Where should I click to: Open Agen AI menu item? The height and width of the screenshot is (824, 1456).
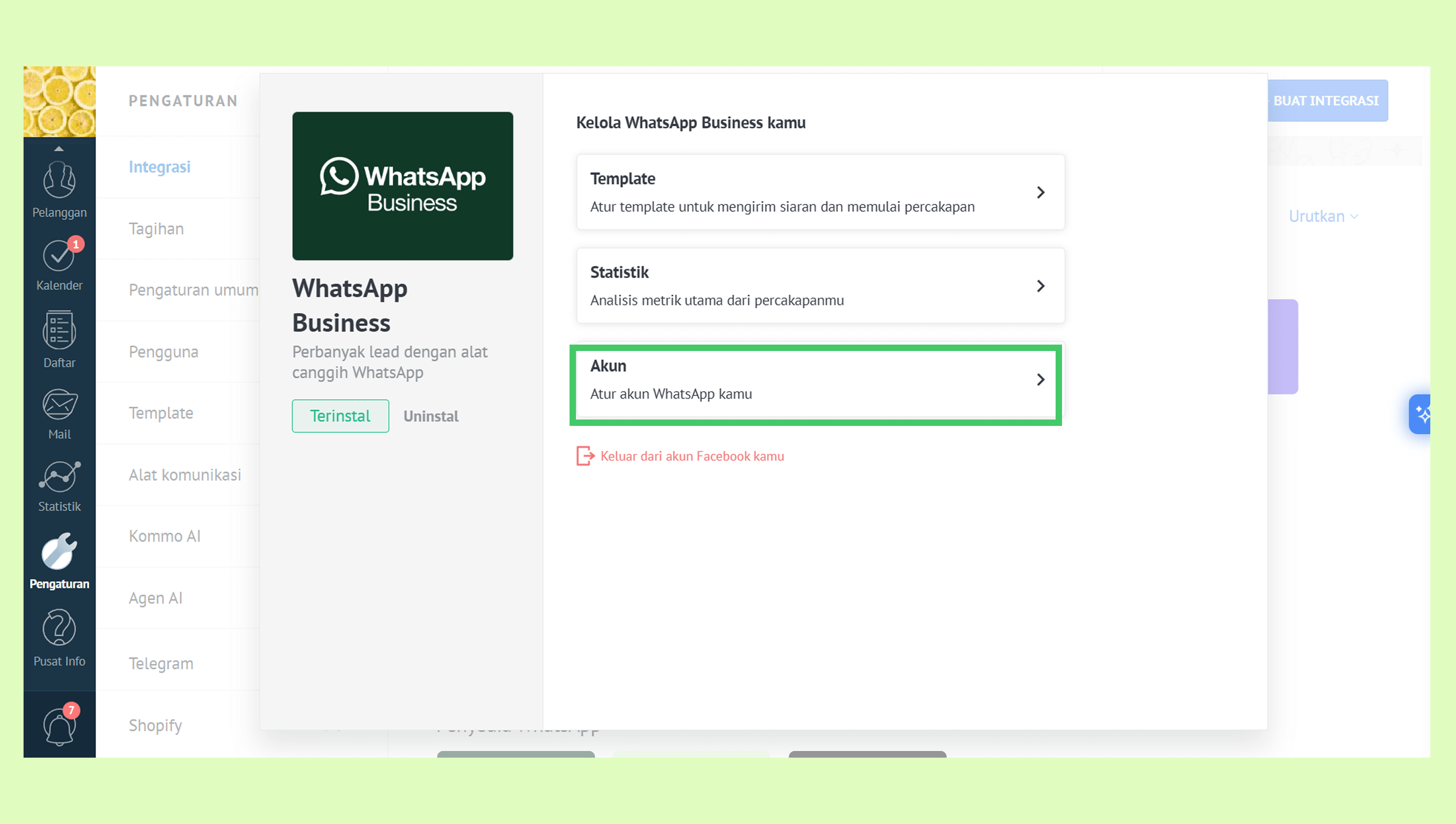pos(156,598)
